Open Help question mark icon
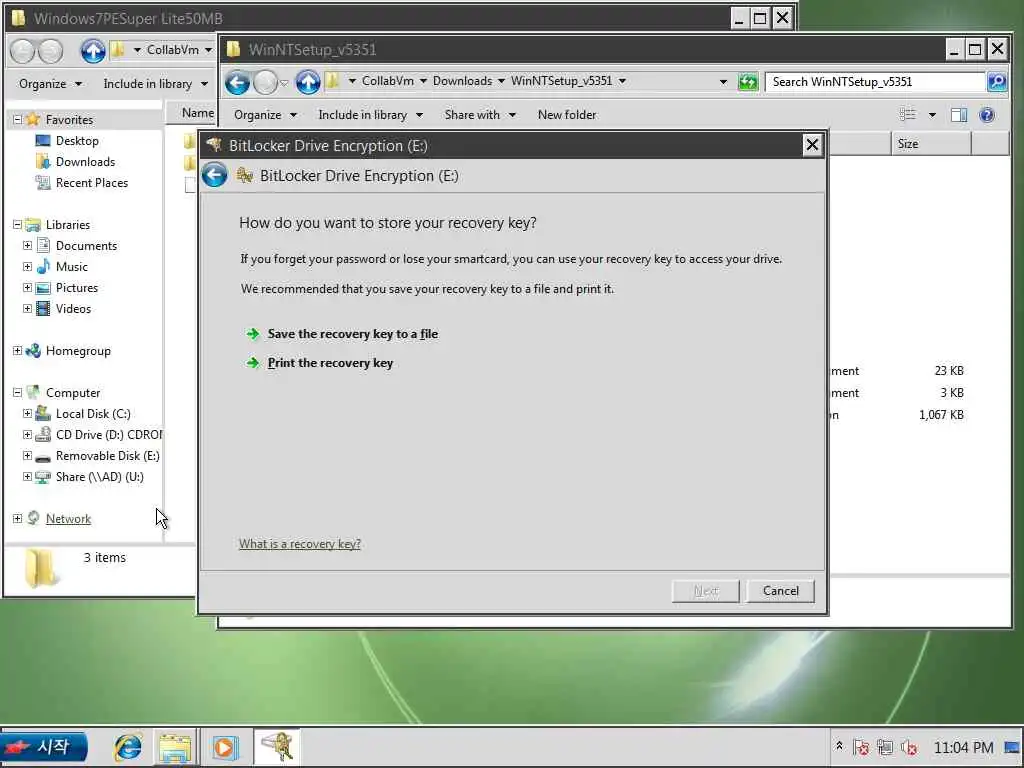This screenshot has height=768, width=1024. click(x=987, y=115)
